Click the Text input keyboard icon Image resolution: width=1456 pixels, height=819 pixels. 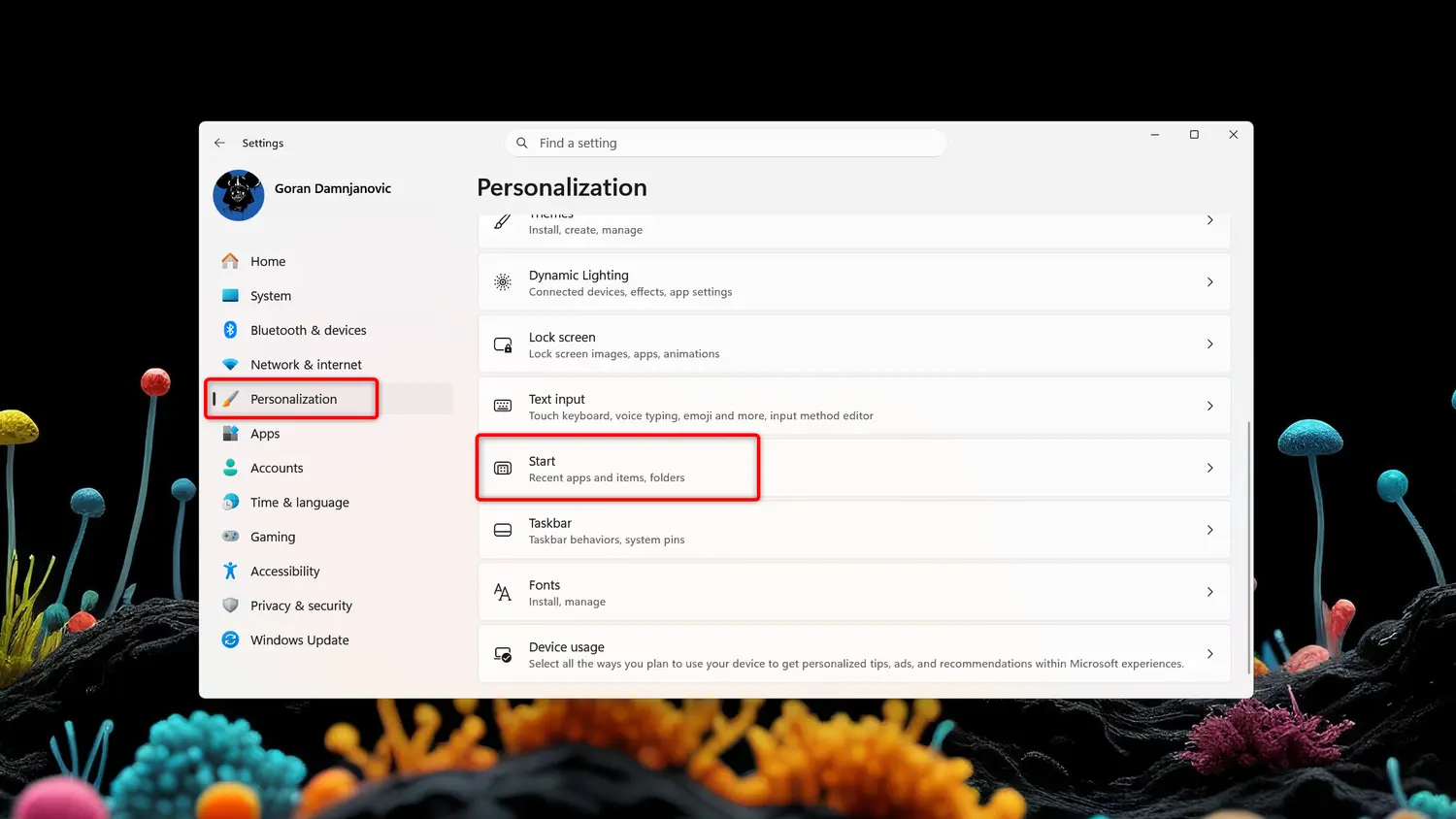(503, 406)
